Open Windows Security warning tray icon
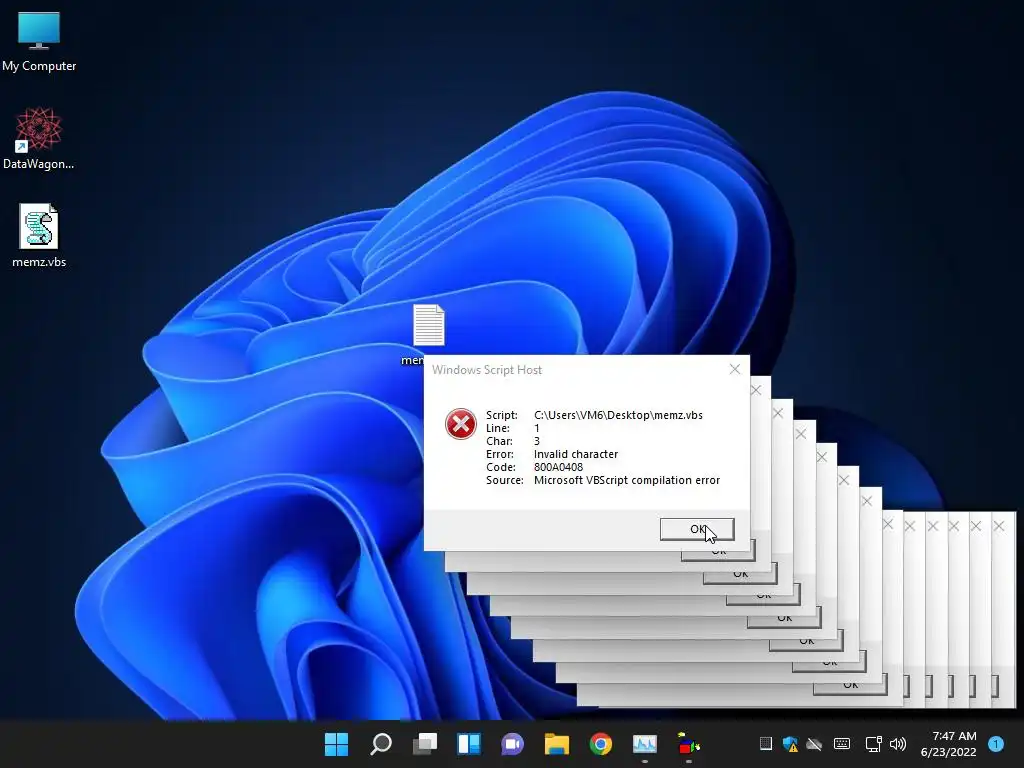The image size is (1024, 768). tap(790, 743)
